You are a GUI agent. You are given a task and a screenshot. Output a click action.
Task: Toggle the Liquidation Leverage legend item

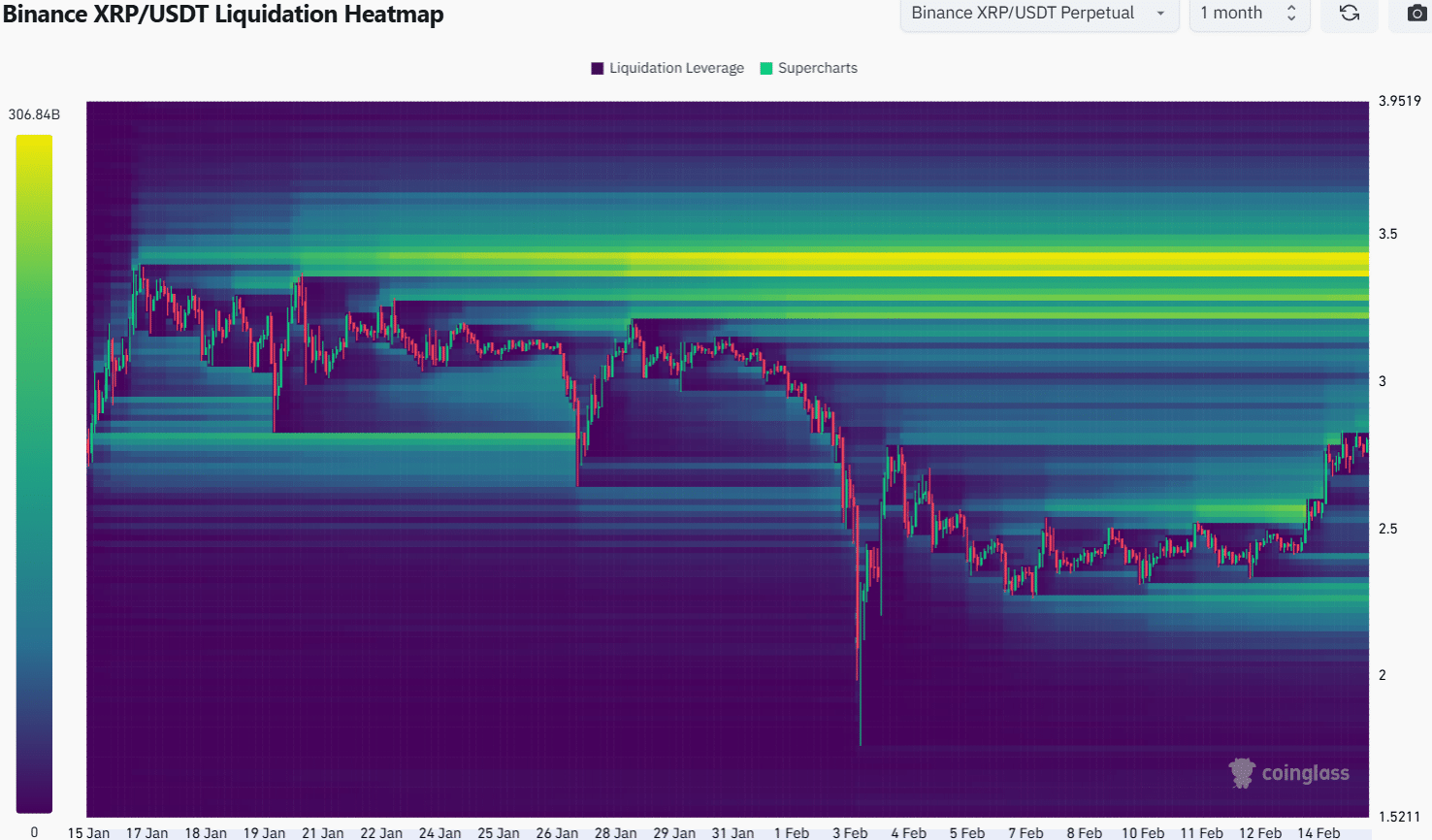[x=667, y=68]
